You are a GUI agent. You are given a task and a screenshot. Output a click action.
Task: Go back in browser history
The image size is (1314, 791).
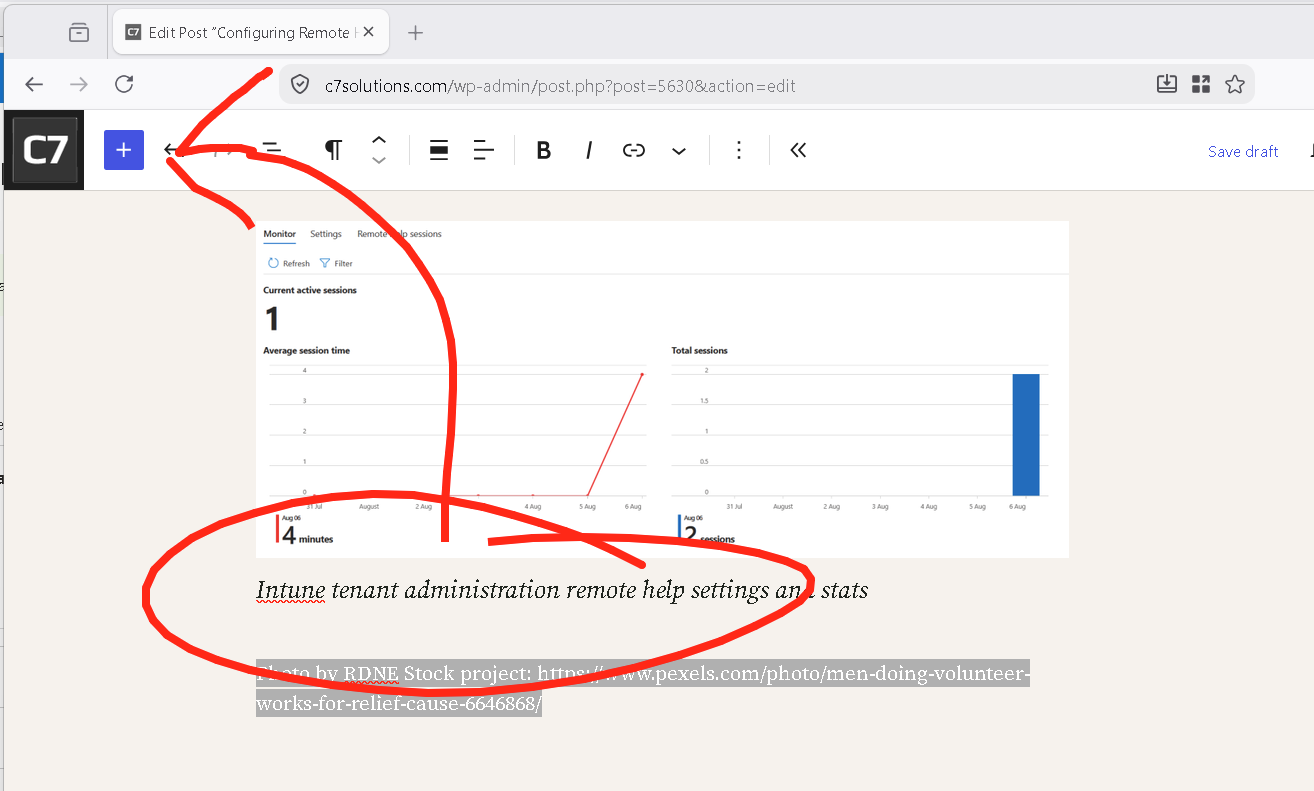tap(34, 85)
